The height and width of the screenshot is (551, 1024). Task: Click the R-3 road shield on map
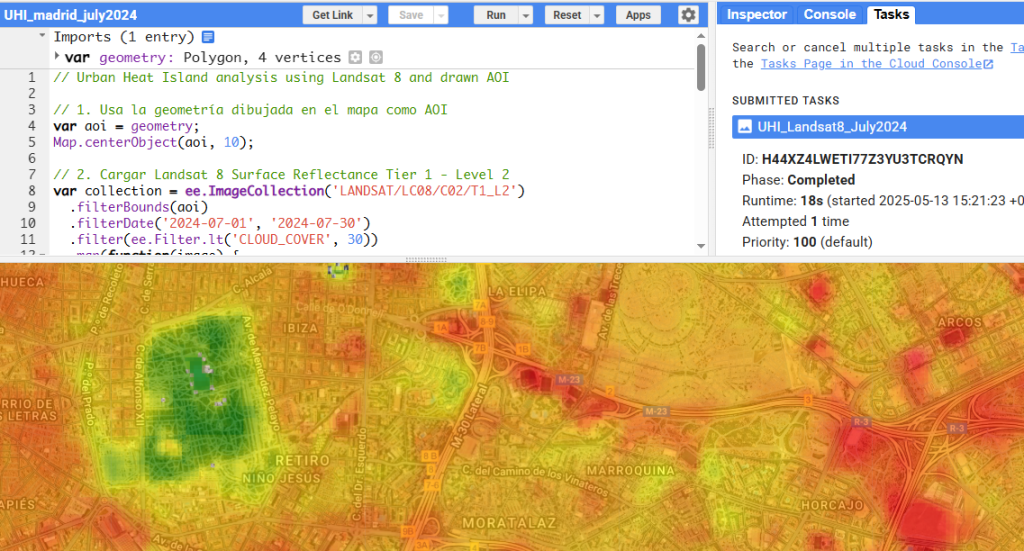pos(956,428)
